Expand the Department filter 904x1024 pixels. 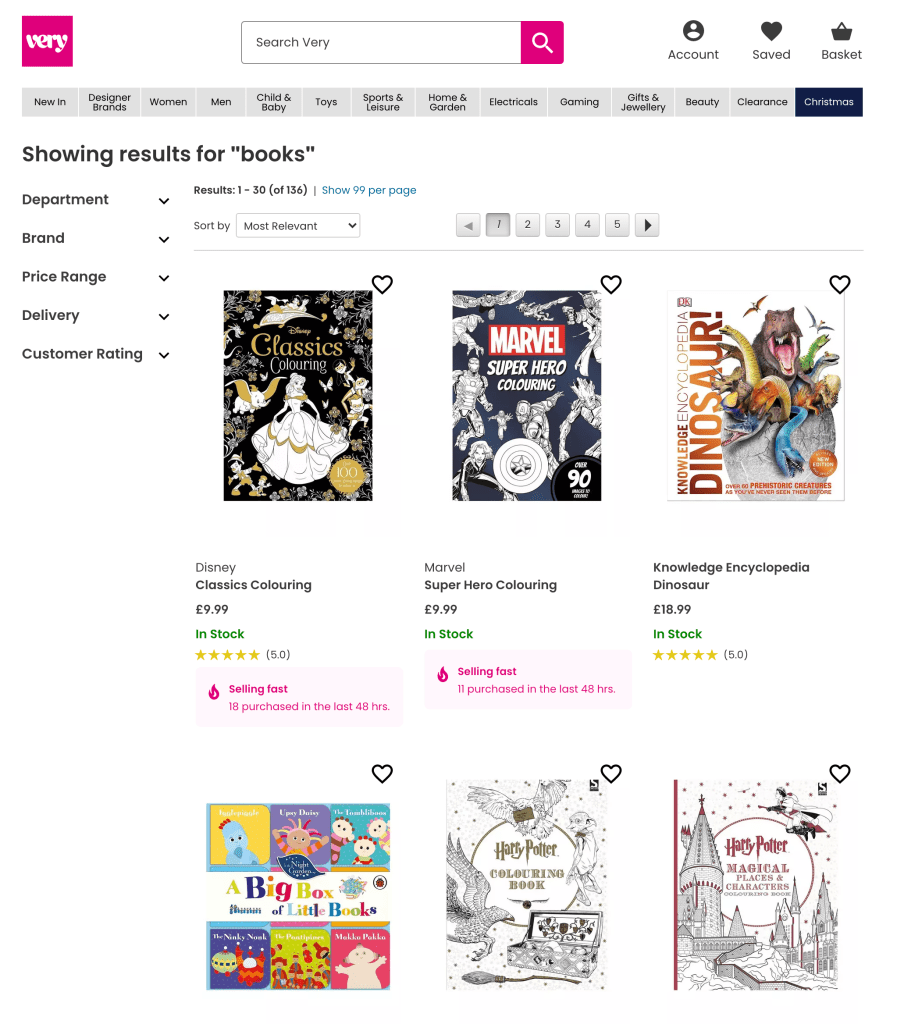(96, 200)
